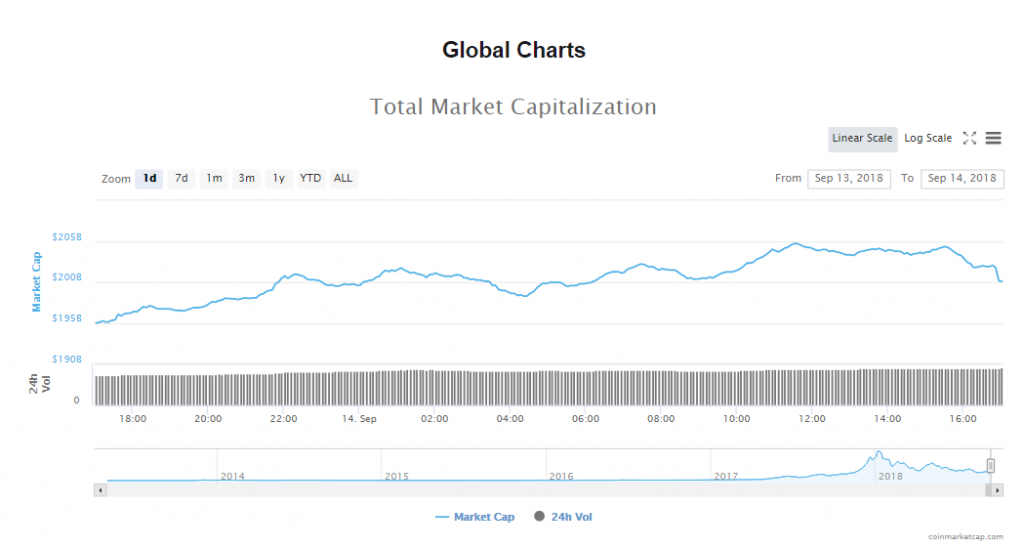The height and width of the screenshot is (549, 1024).
Task: Choose the YTD zoom option
Action: click(311, 179)
